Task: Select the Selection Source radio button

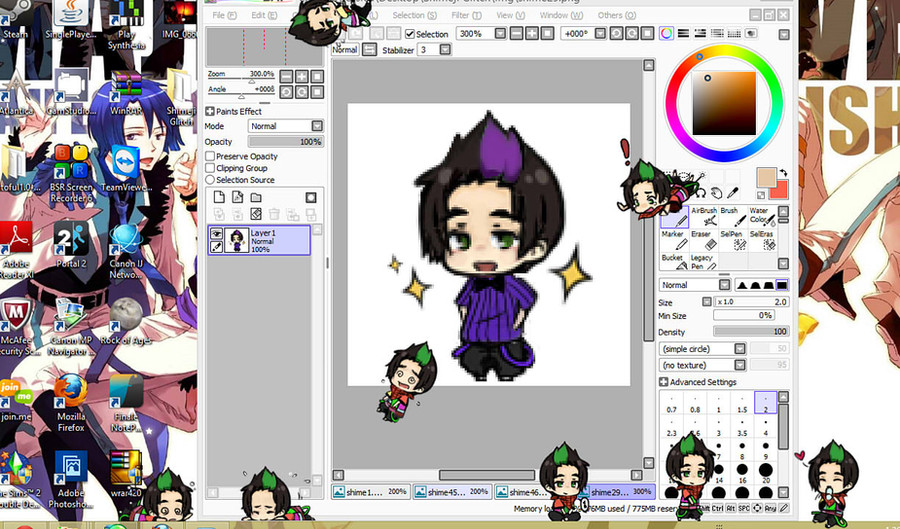Action: tap(210, 180)
